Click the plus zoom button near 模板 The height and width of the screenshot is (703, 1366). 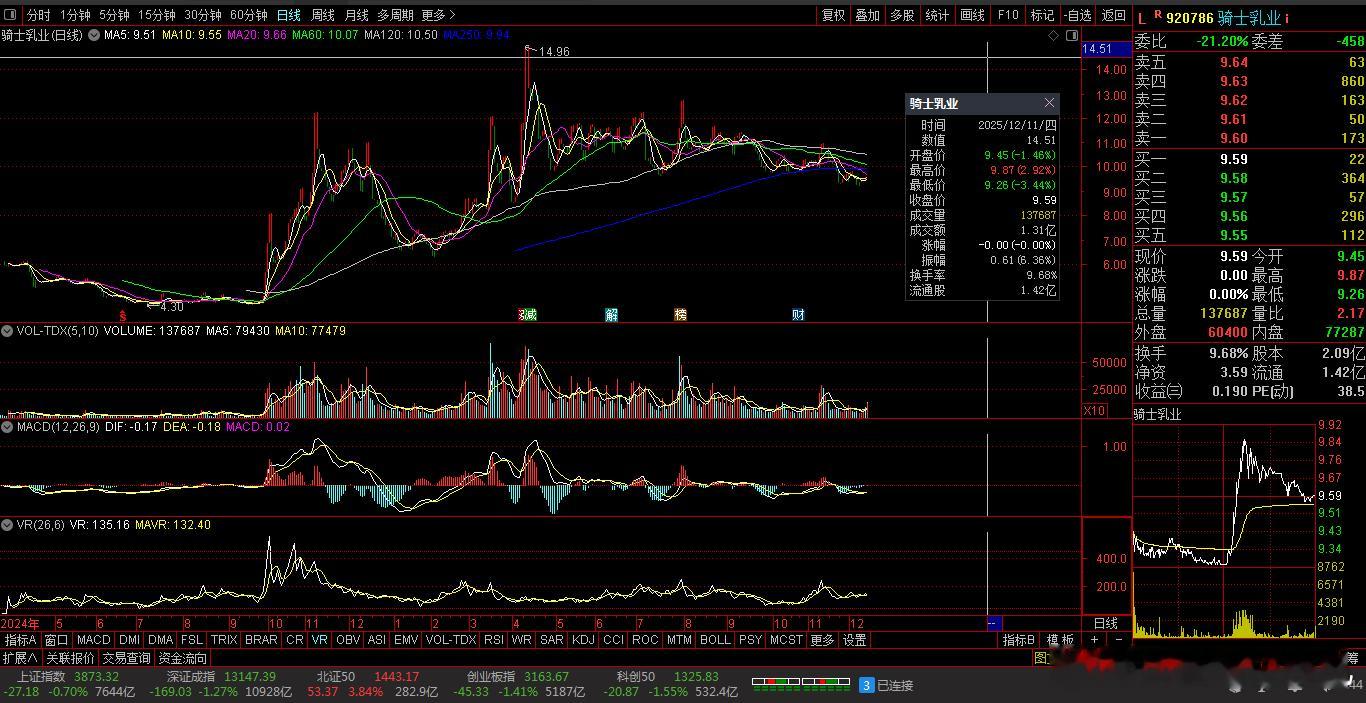1095,640
